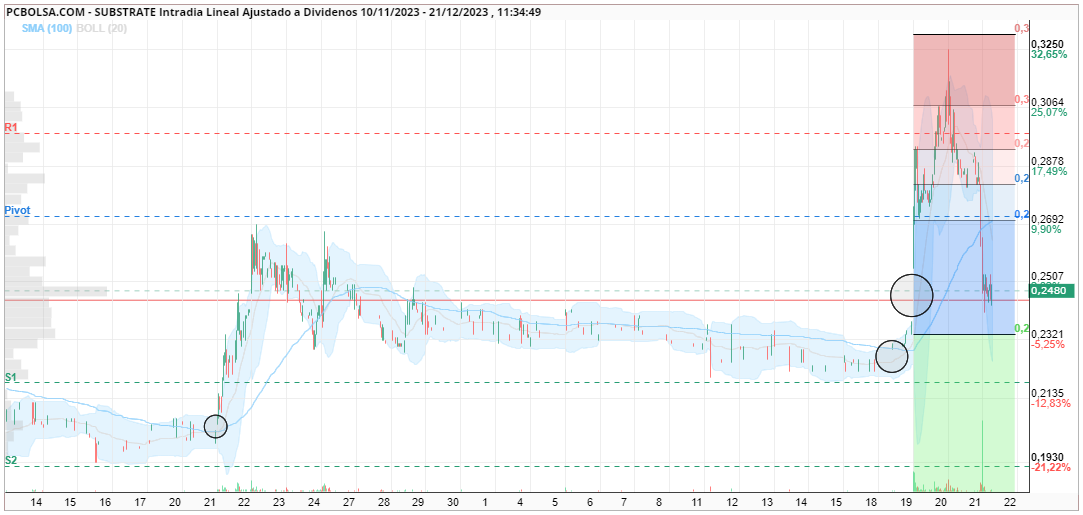
Task: Click date label 11 on time axis
Action: (697, 502)
